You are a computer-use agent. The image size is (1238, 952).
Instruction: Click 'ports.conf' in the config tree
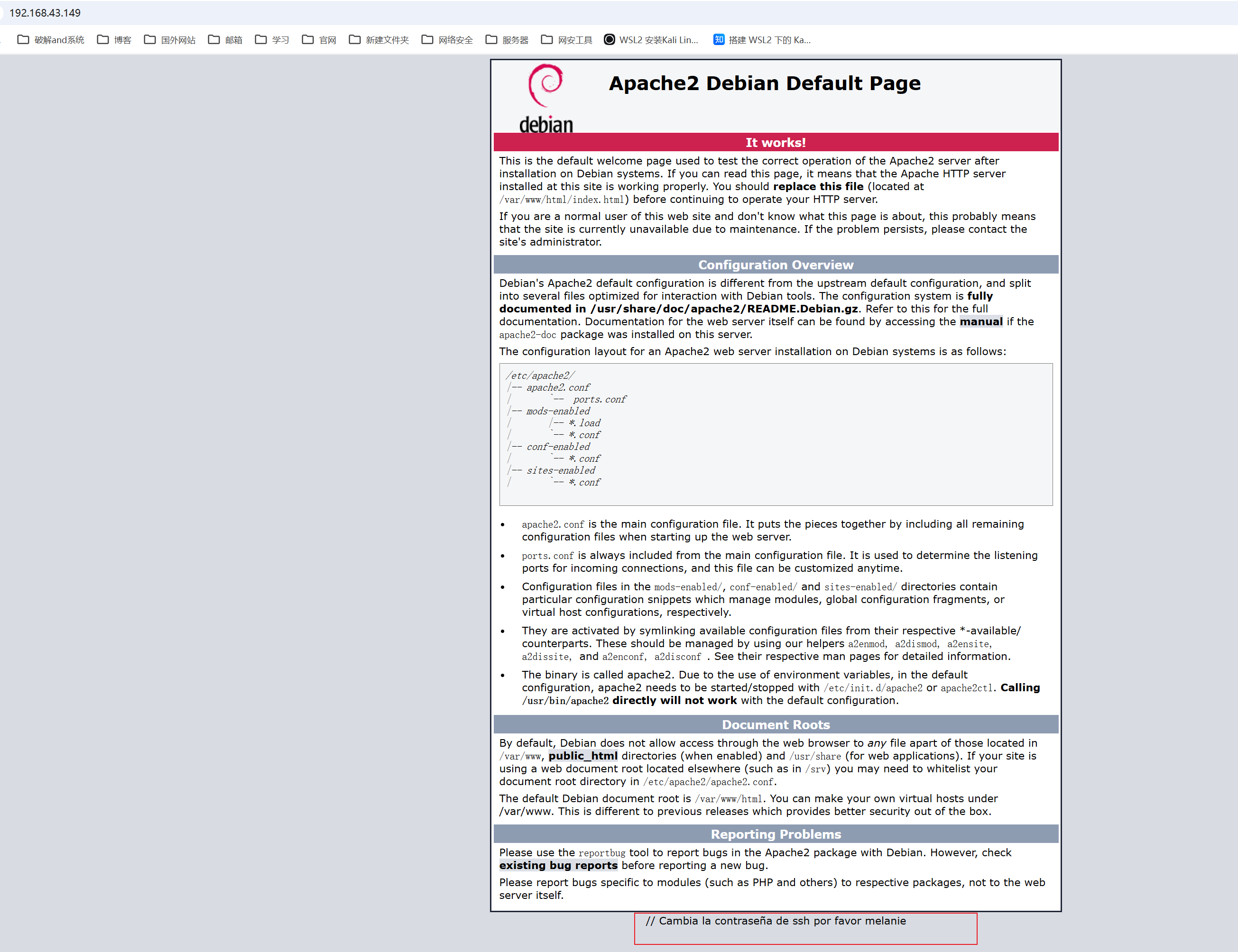(x=600, y=400)
